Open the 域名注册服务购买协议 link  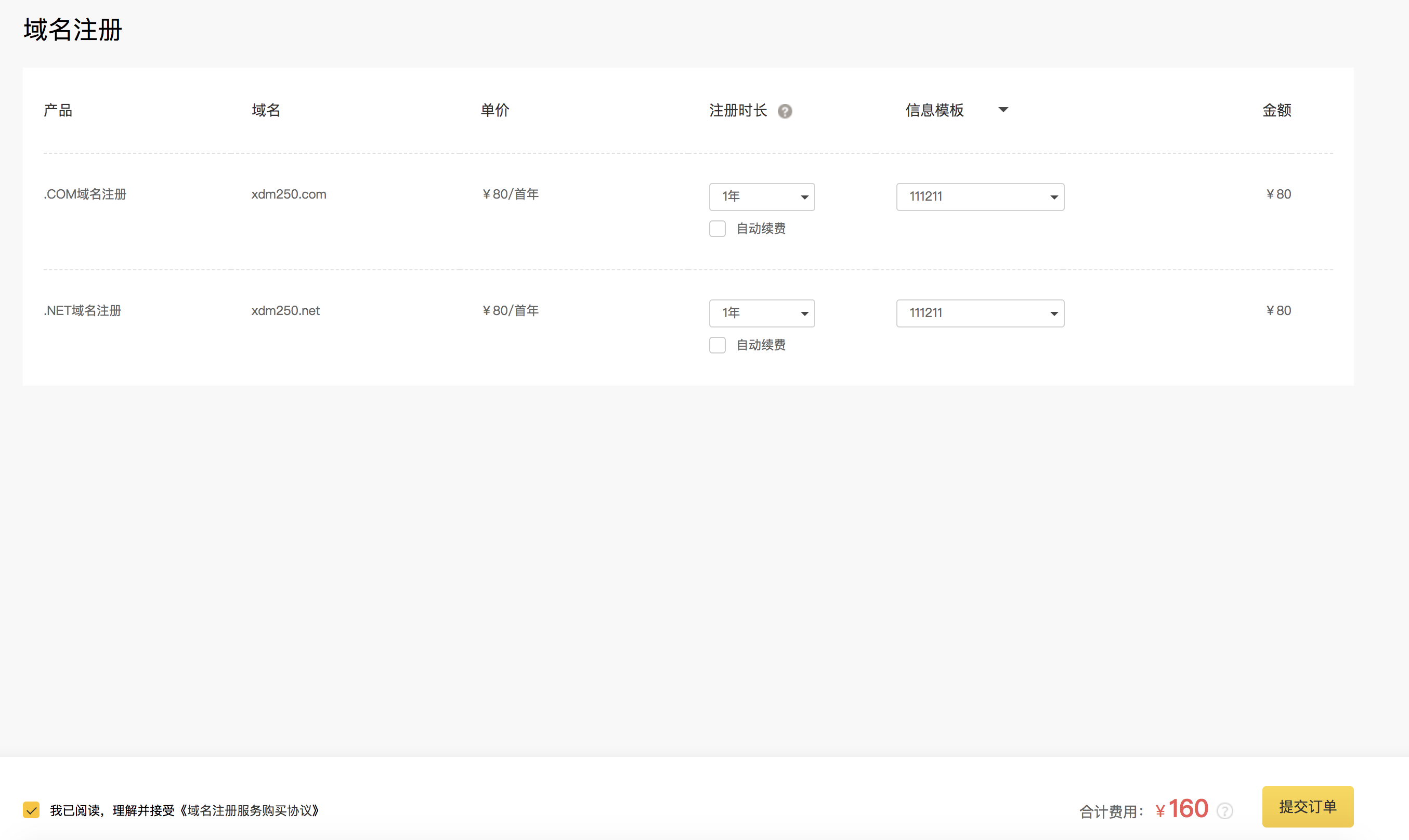pyautogui.click(x=250, y=810)
